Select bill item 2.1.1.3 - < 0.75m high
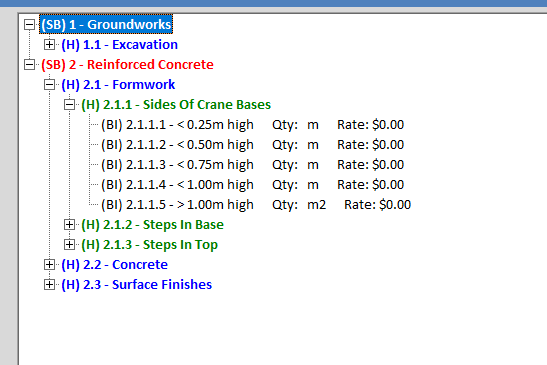Screen dimensions: 547x365 [252, 165]
